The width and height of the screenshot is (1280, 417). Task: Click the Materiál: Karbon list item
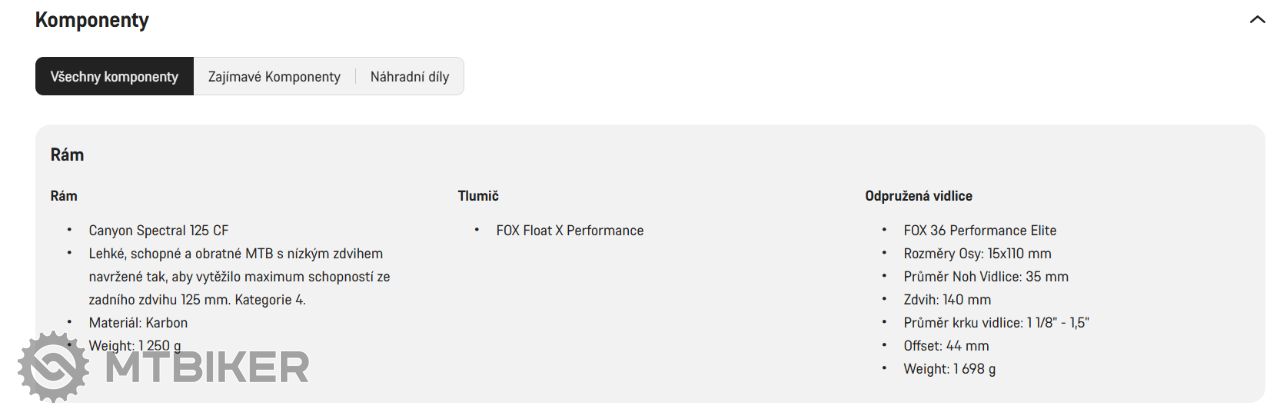tap(138, 322)
